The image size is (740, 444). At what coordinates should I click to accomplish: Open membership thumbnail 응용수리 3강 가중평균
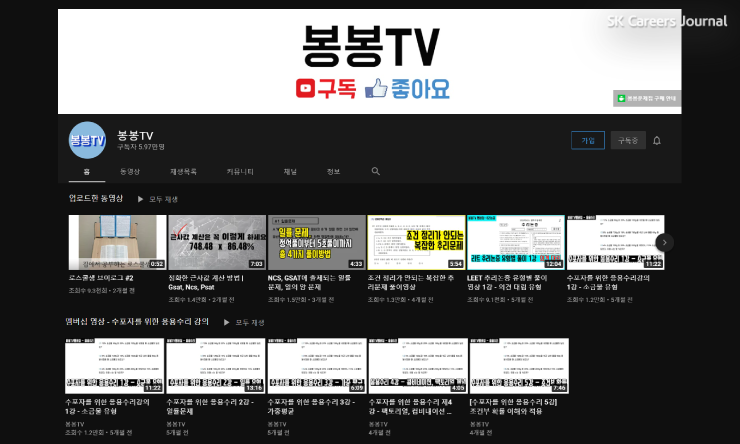click(x=317, y=366)
